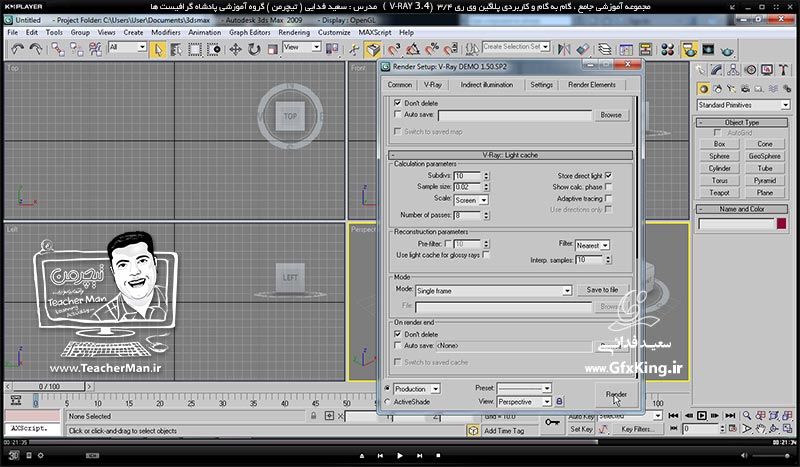This screenshot has height=467, width=800.
Task: Select the Cameras category icon
Action: pyautogui.click(x=745, y=89)
